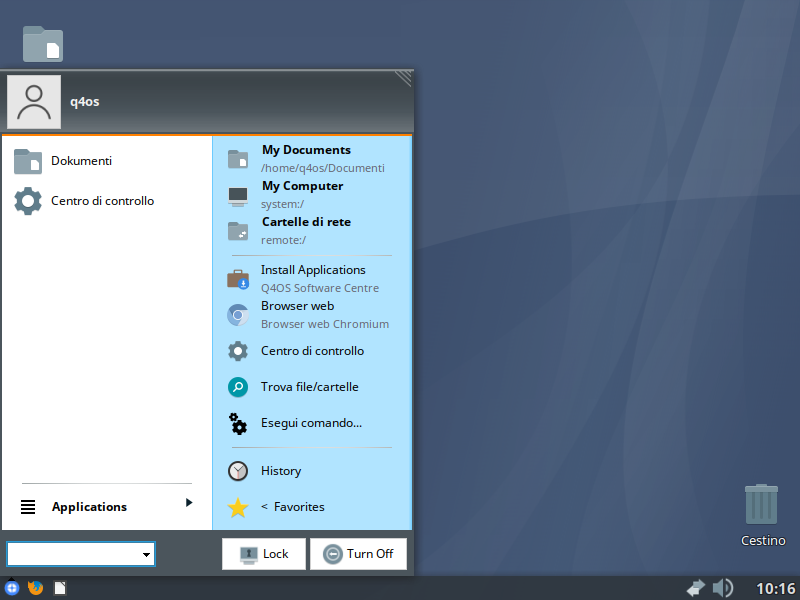Click the system:/ path text

(x=283, y=205)
